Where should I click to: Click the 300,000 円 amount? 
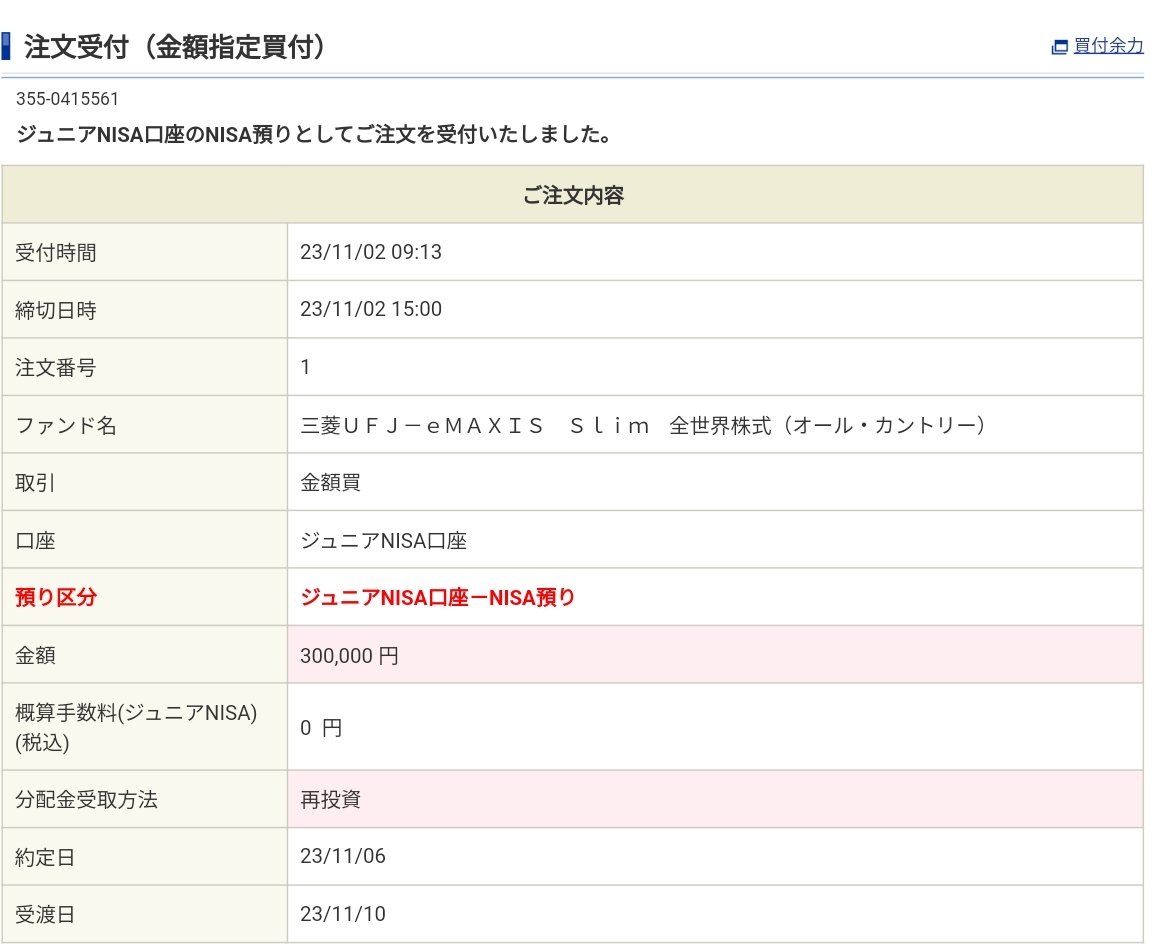click(349, 656)
